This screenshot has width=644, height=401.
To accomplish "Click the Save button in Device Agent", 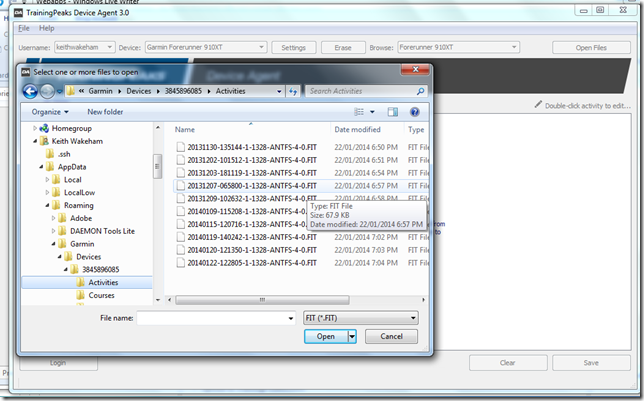I will pos(591,363).
